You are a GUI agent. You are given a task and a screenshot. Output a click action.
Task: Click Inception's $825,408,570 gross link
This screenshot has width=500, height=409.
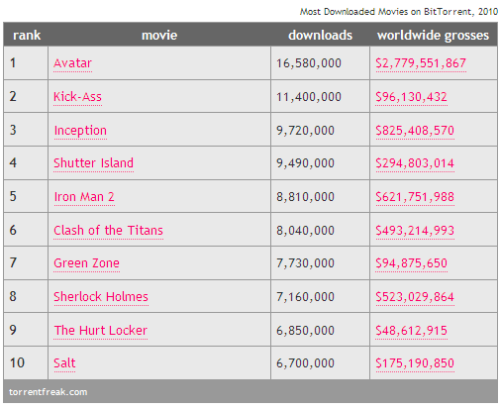415,130
